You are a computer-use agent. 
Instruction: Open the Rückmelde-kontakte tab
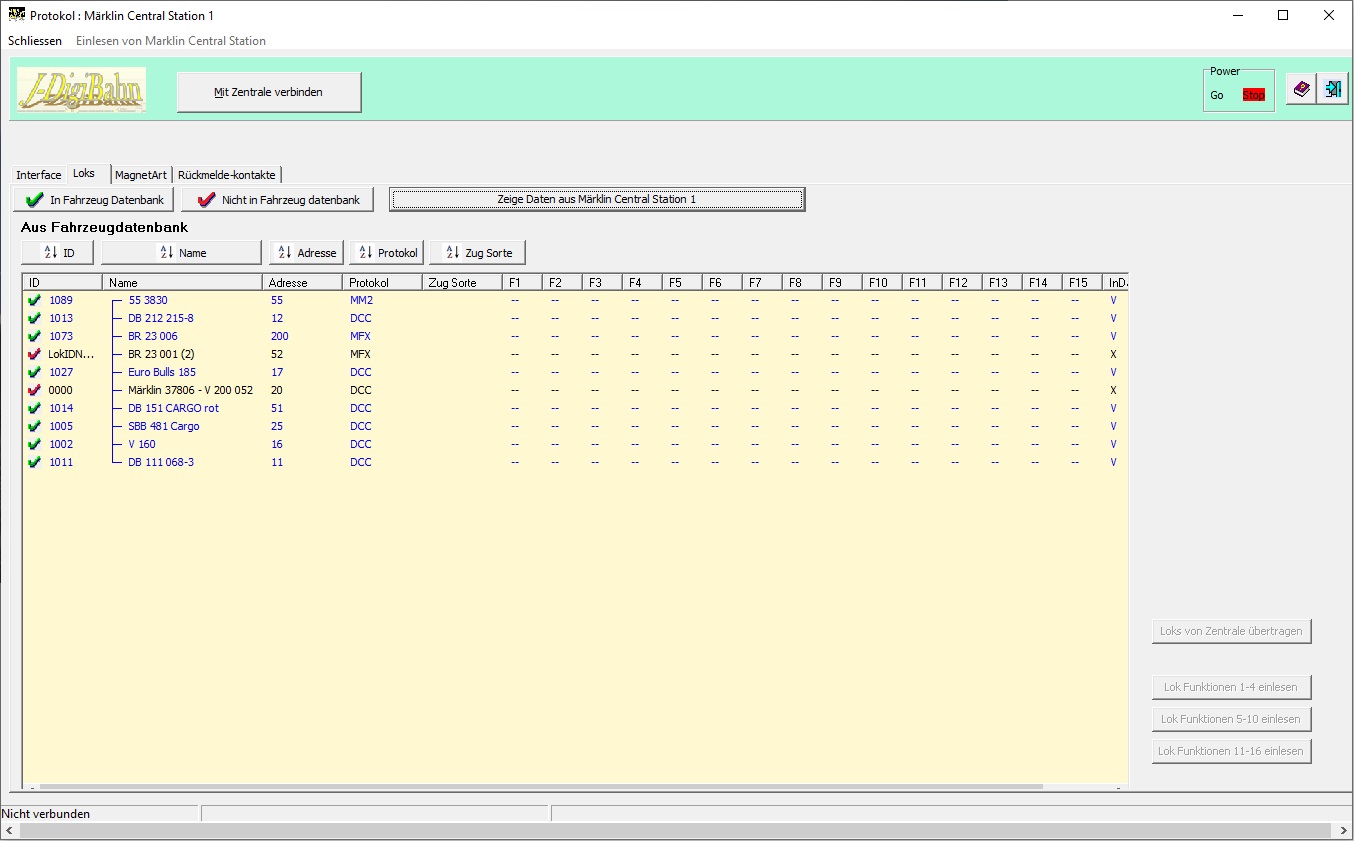pyautogui.click(x=227, y=175)
